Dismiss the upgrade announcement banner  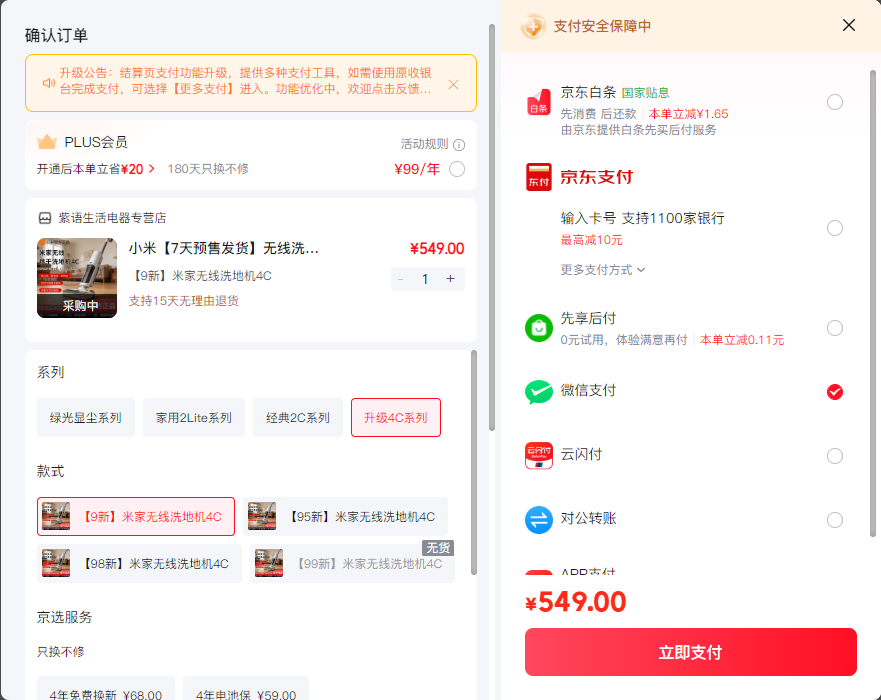453,84
